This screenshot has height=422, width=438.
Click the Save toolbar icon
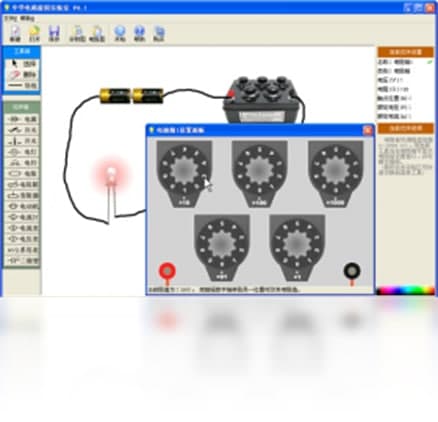click(54, 34)
